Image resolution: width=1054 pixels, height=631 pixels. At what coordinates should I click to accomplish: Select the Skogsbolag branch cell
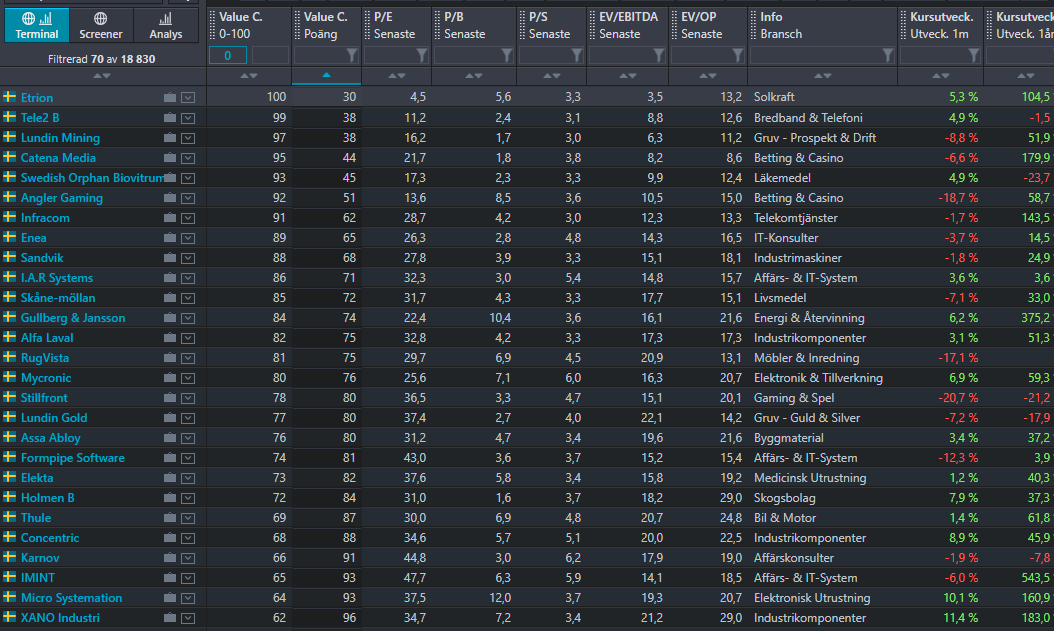(x=784, y=498)
